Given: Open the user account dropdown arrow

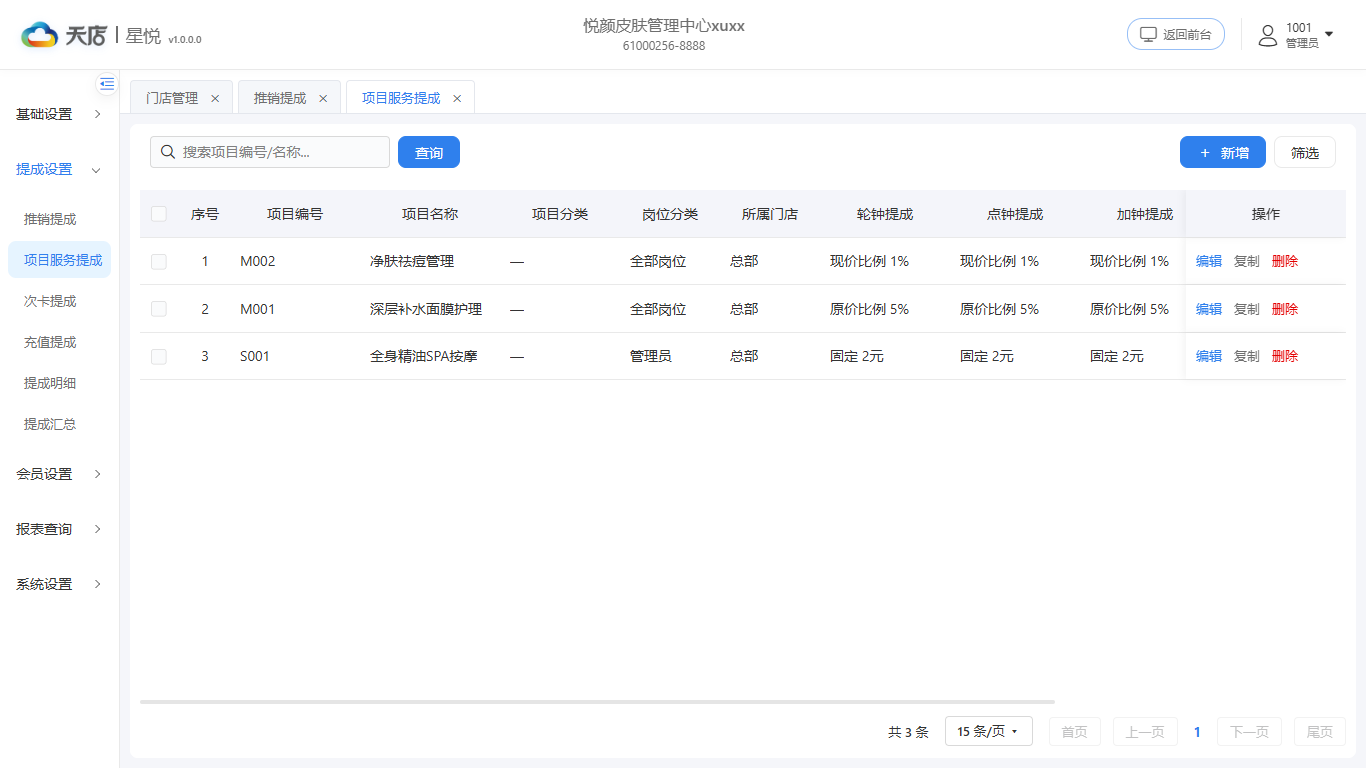Looking at the screenshot, I should click(x=1329, y=35).
